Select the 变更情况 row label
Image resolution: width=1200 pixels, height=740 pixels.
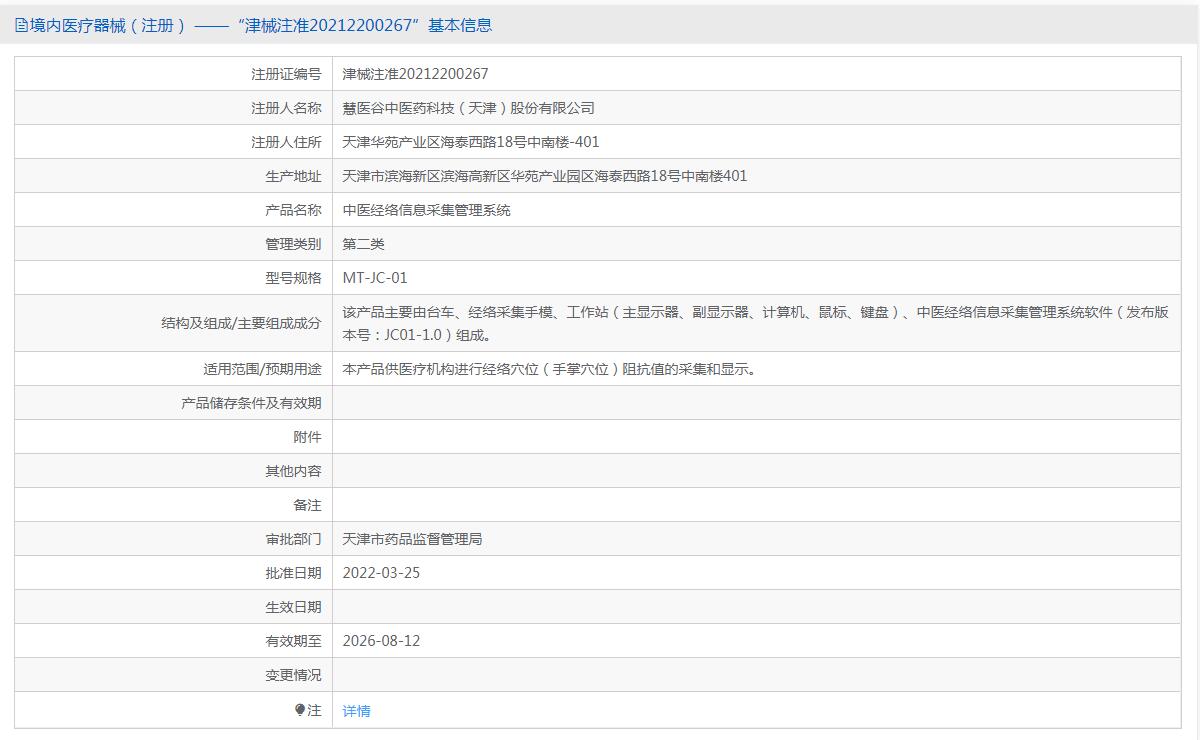point(293,675)
